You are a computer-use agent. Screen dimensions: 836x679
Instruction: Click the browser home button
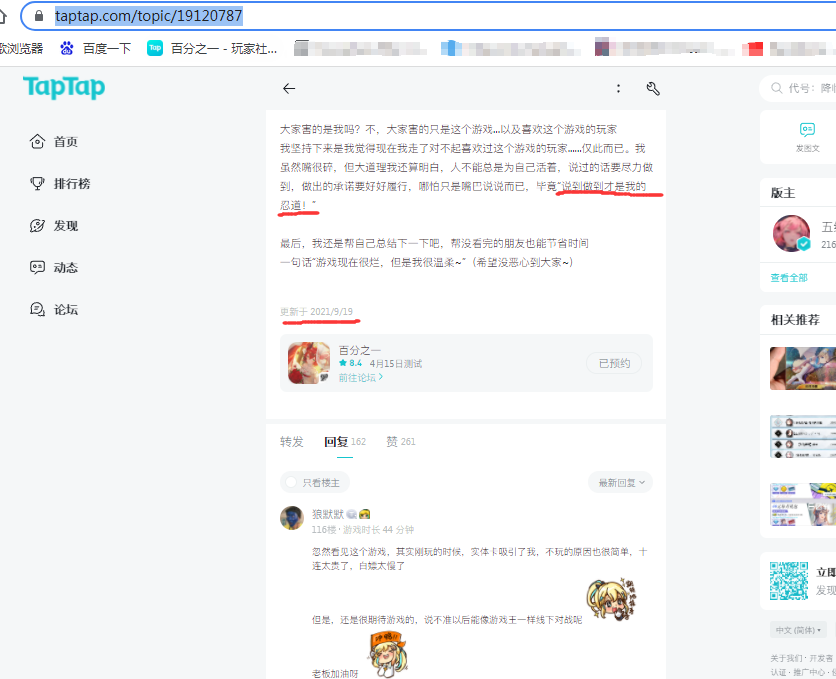pyautogui.click(x=3, y=16)
